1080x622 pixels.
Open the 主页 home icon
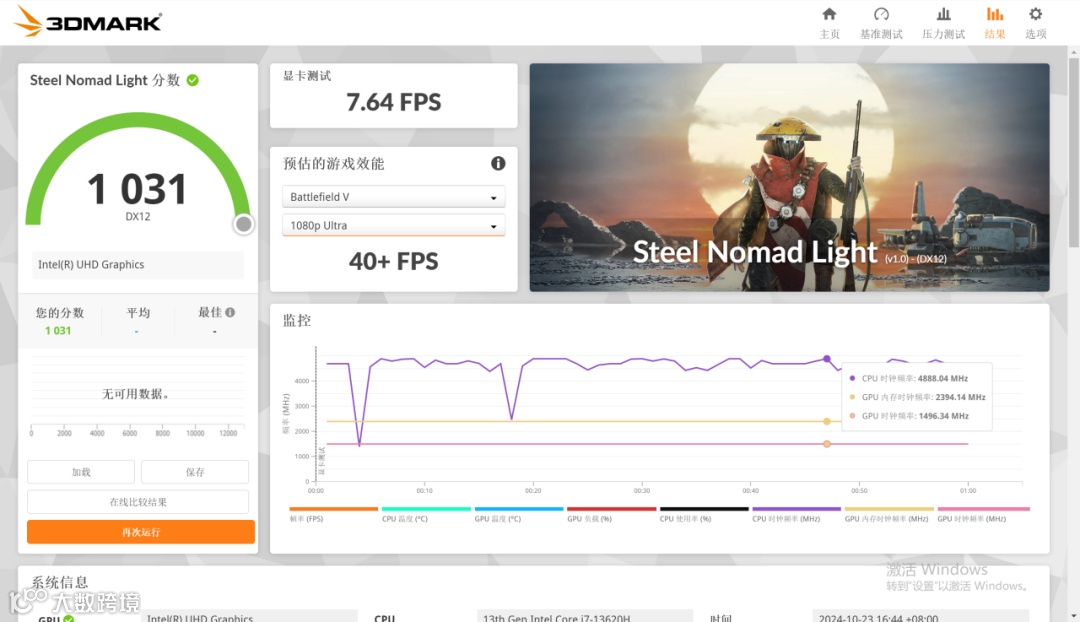tap(829, 14)
